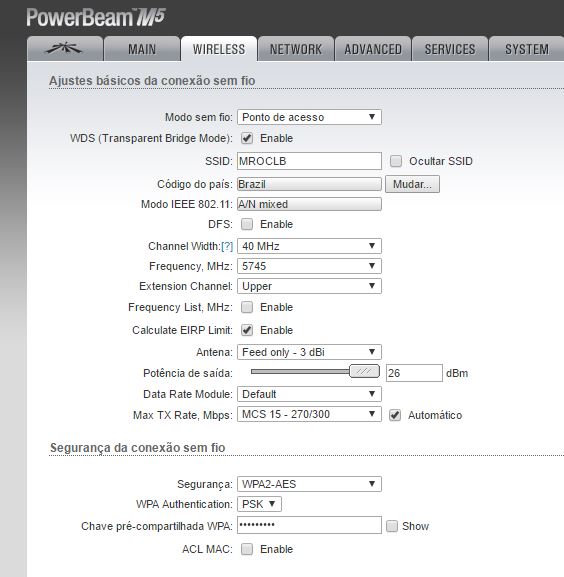Screen dimensions: 564x577
Task: Enable the DFS checkbox
Action: pyautogui.click(x=247, y=224)
